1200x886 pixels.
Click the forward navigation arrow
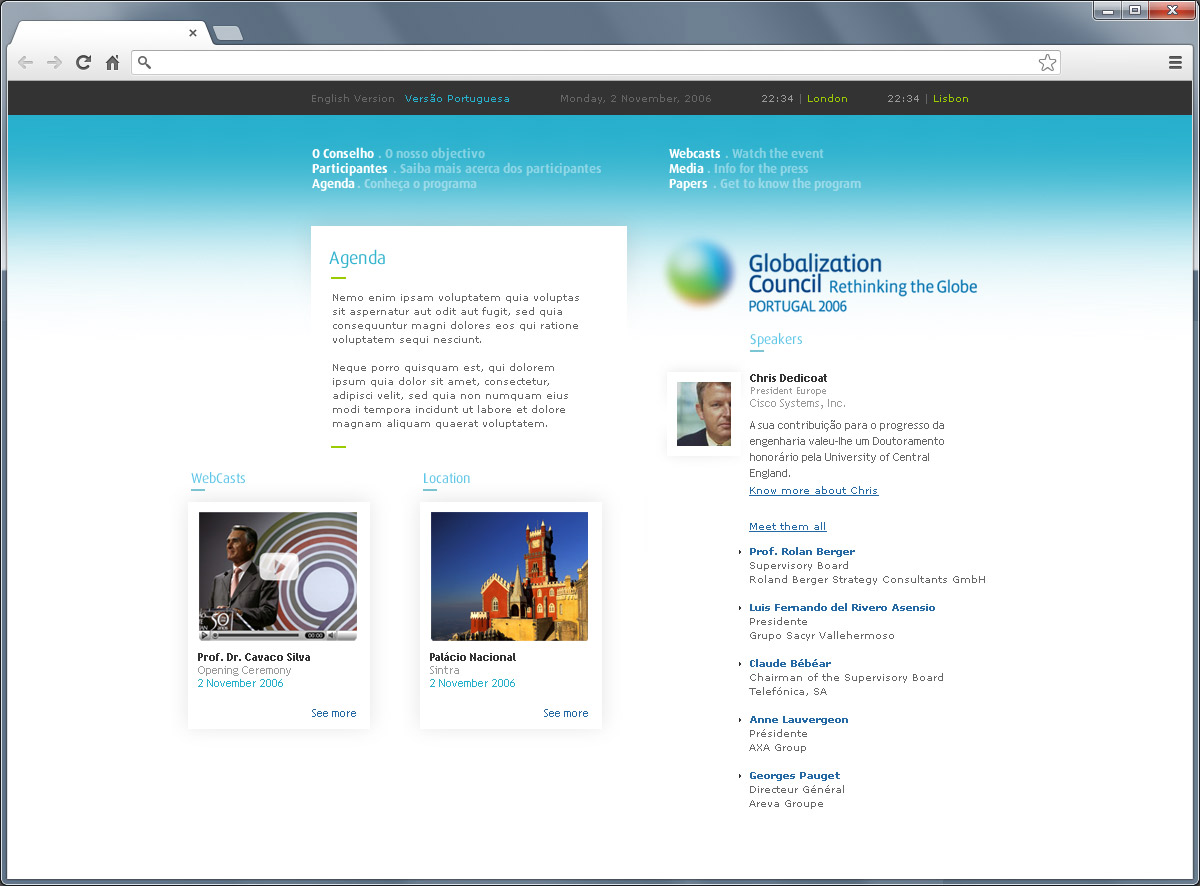click(x=53, y=62)
